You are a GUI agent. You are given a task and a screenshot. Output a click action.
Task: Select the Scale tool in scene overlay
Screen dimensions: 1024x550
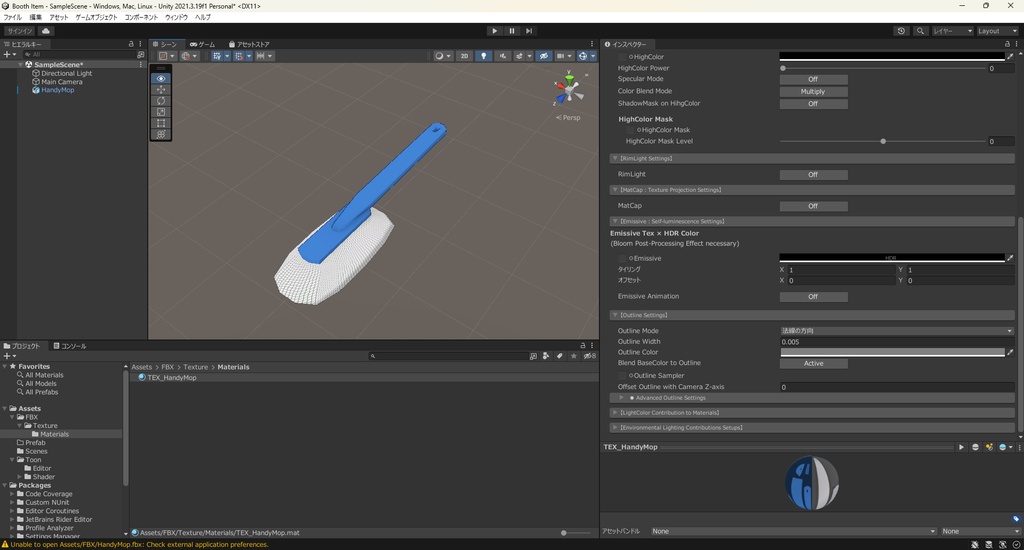(161, 112)
